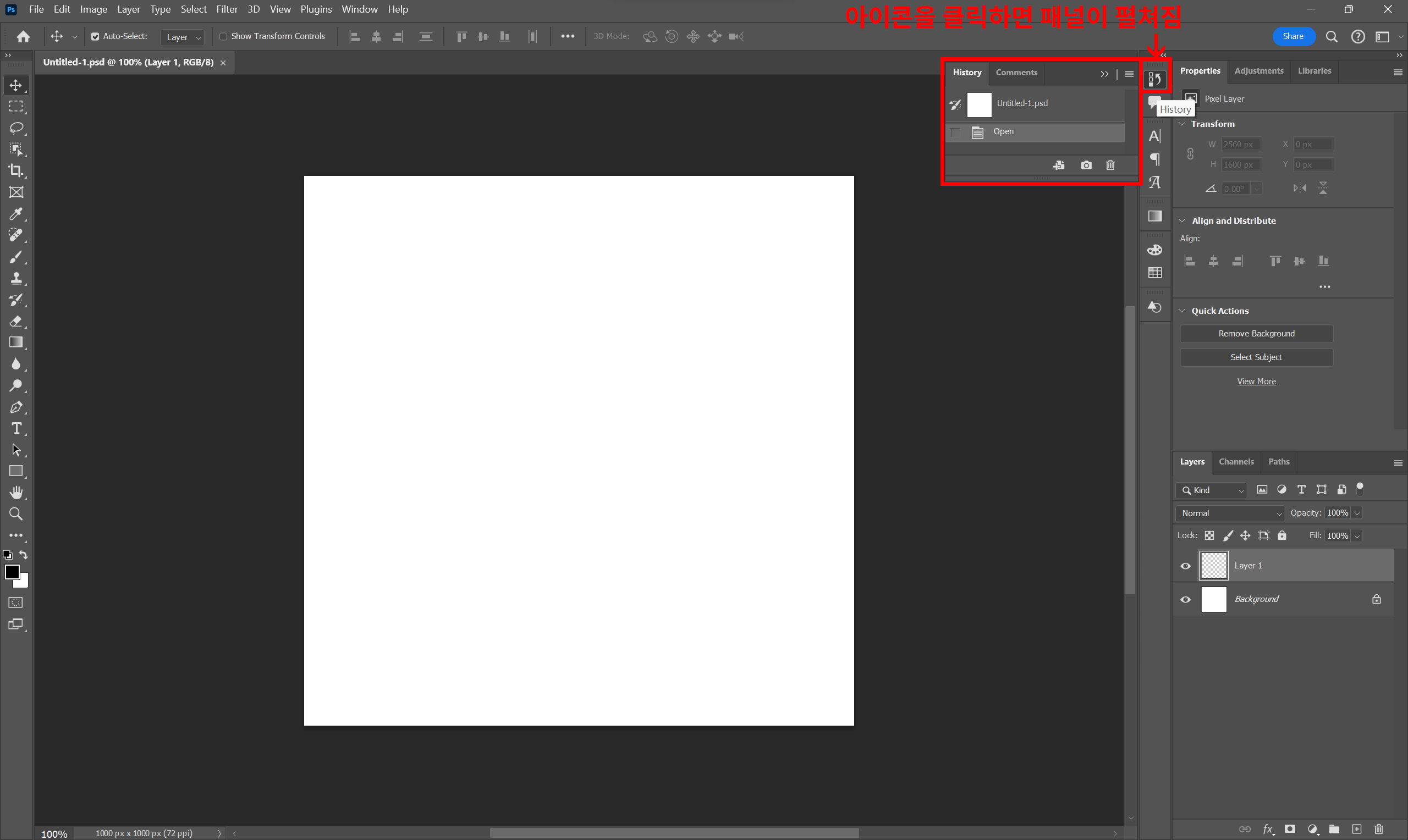Click the View More link
The width and height of the screenshot is (1408, 840).
pyautogui.click(x=1256, y=382)
